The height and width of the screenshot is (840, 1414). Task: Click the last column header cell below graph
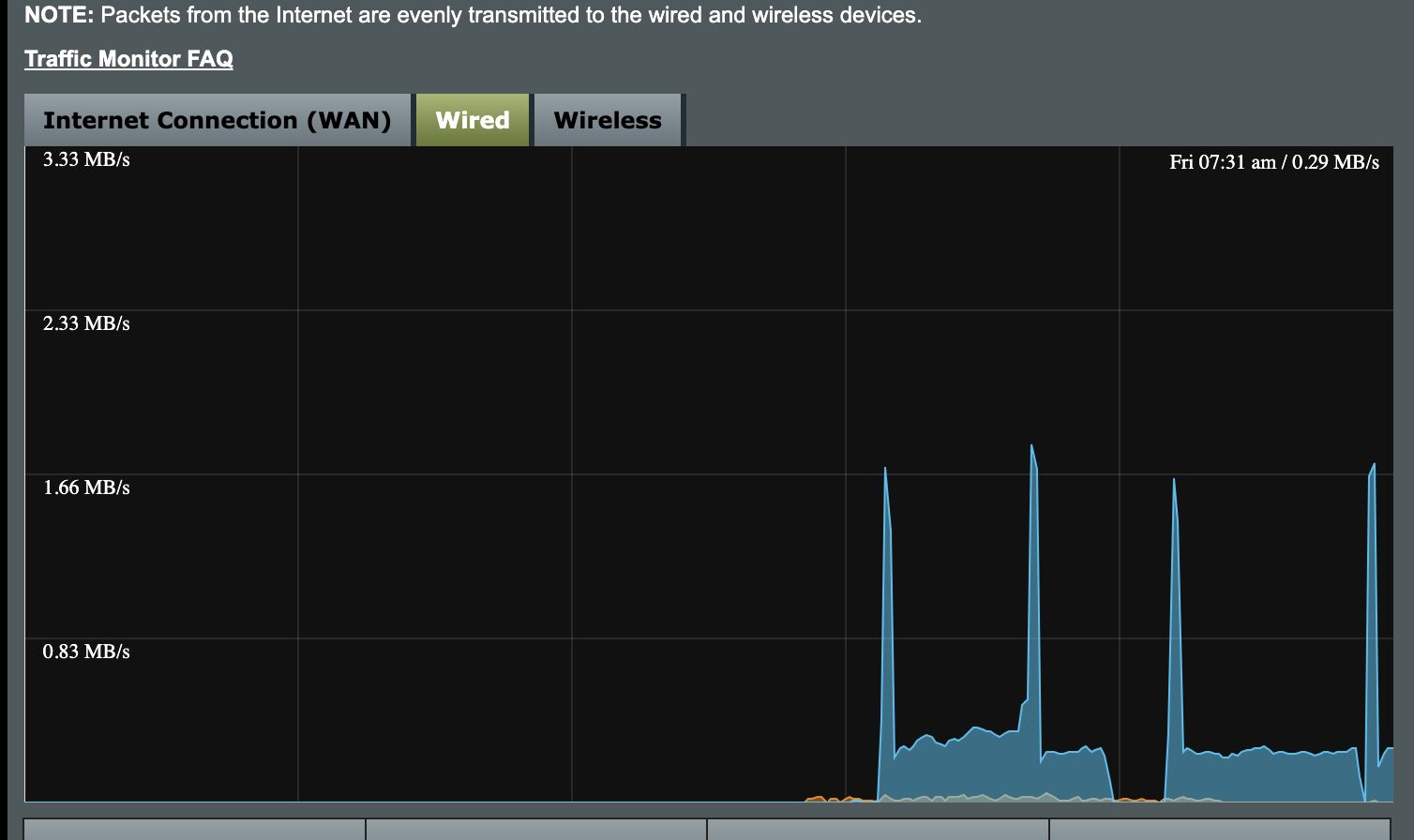click(x=1221, y=829)
